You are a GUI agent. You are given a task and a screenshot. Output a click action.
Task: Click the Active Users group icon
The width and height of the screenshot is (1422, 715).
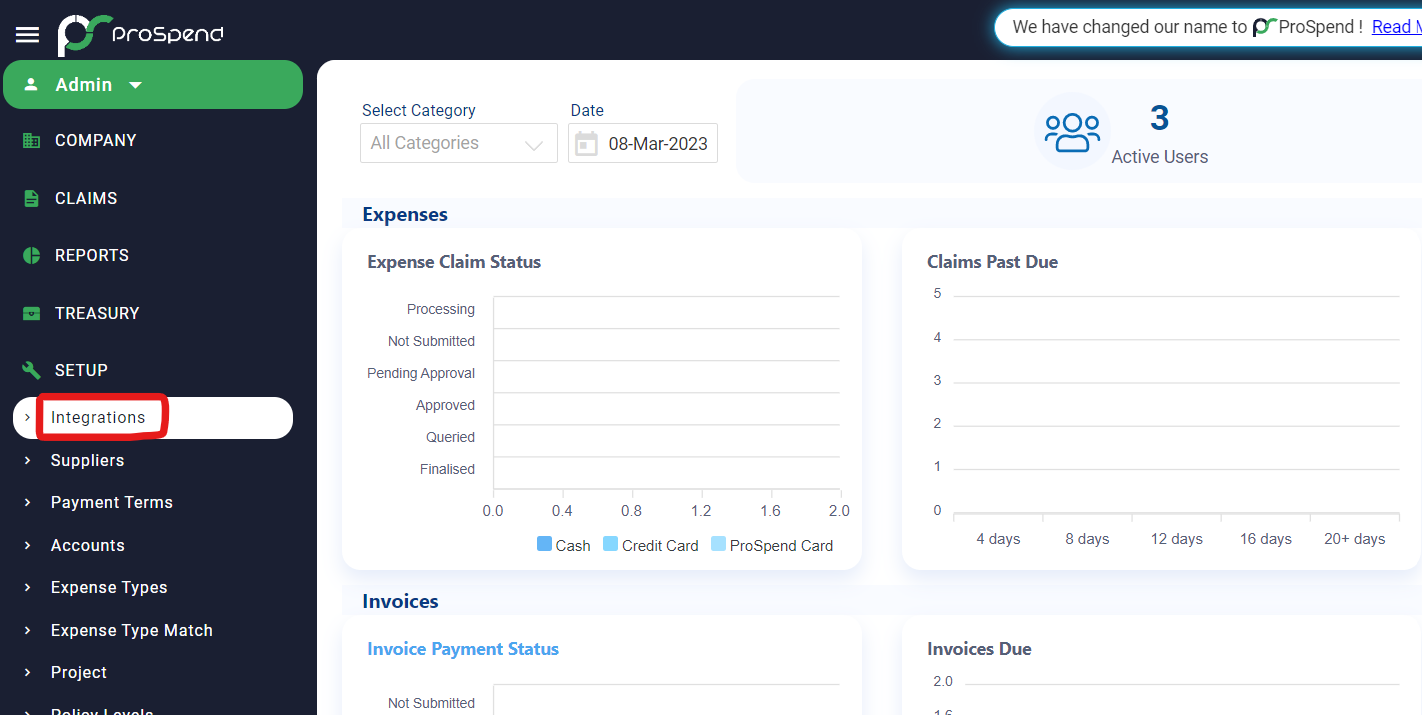pyautogui.click(x=1072, y=130)
